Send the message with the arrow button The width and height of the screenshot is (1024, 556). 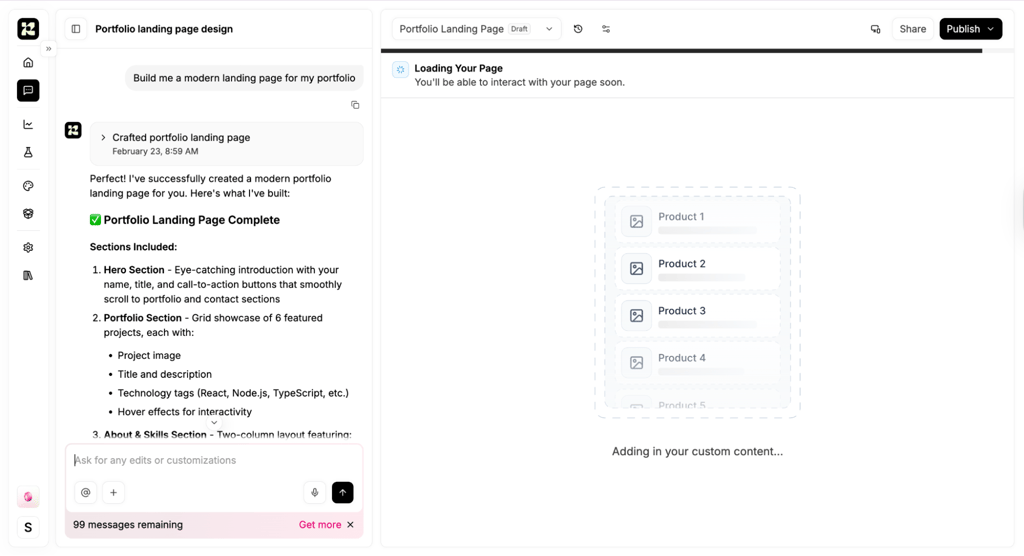[x=343, y=493]
